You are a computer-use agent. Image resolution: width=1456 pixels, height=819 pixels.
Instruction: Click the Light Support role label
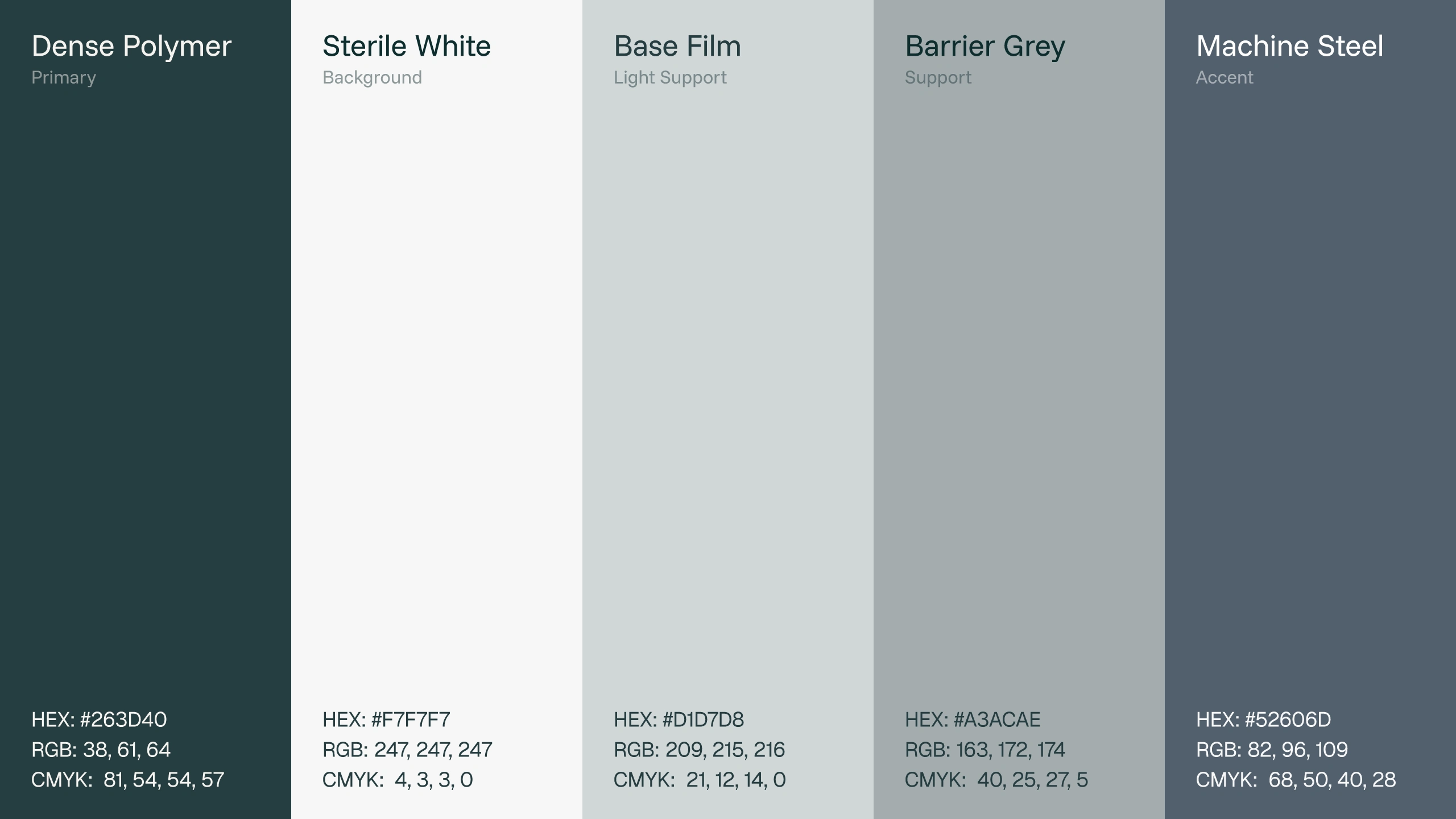(670, 78)
